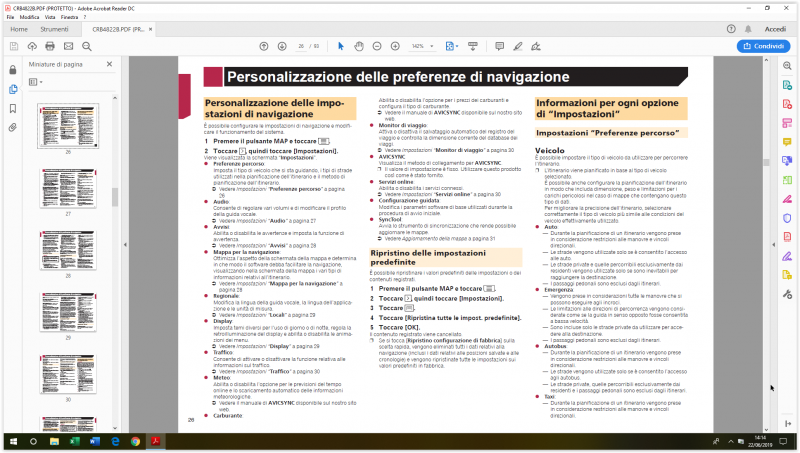Click the Print file icon
The width and height of the screenshot is (800, 453).
click(x=49, y=46)
